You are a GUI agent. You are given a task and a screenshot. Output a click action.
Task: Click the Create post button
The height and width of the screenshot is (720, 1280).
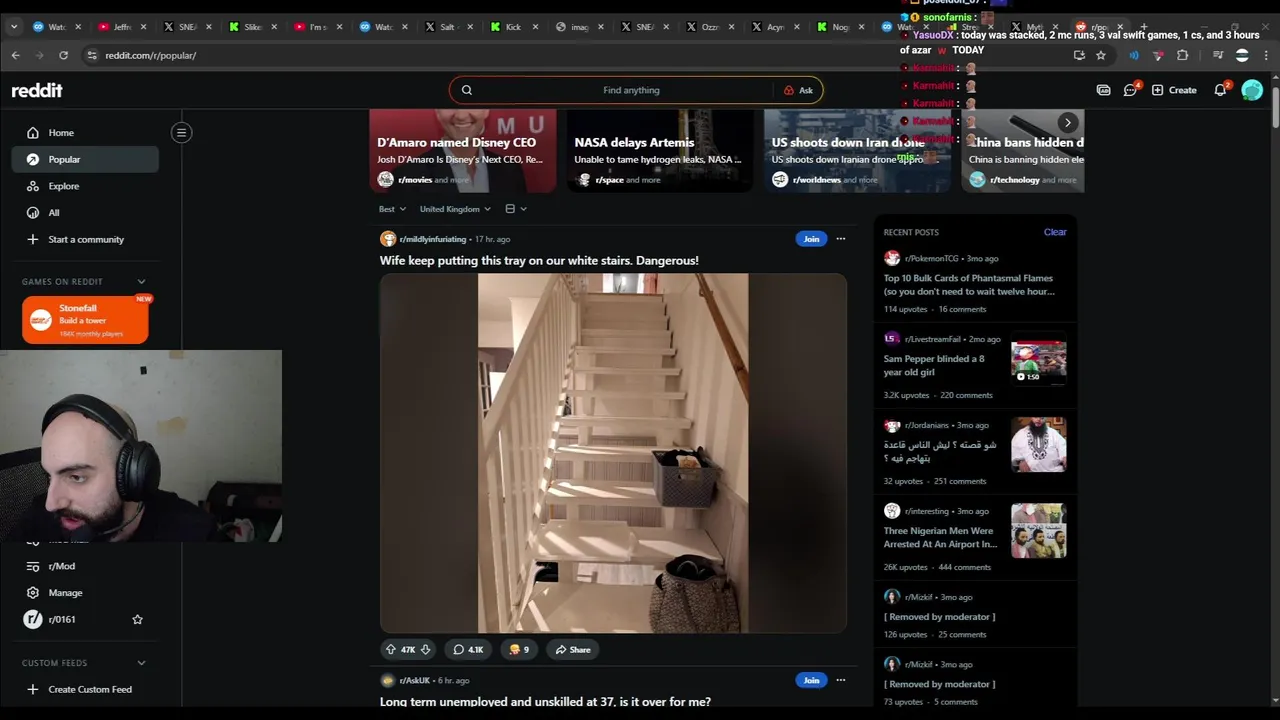pyautogui.click(x=1174, y=90)
